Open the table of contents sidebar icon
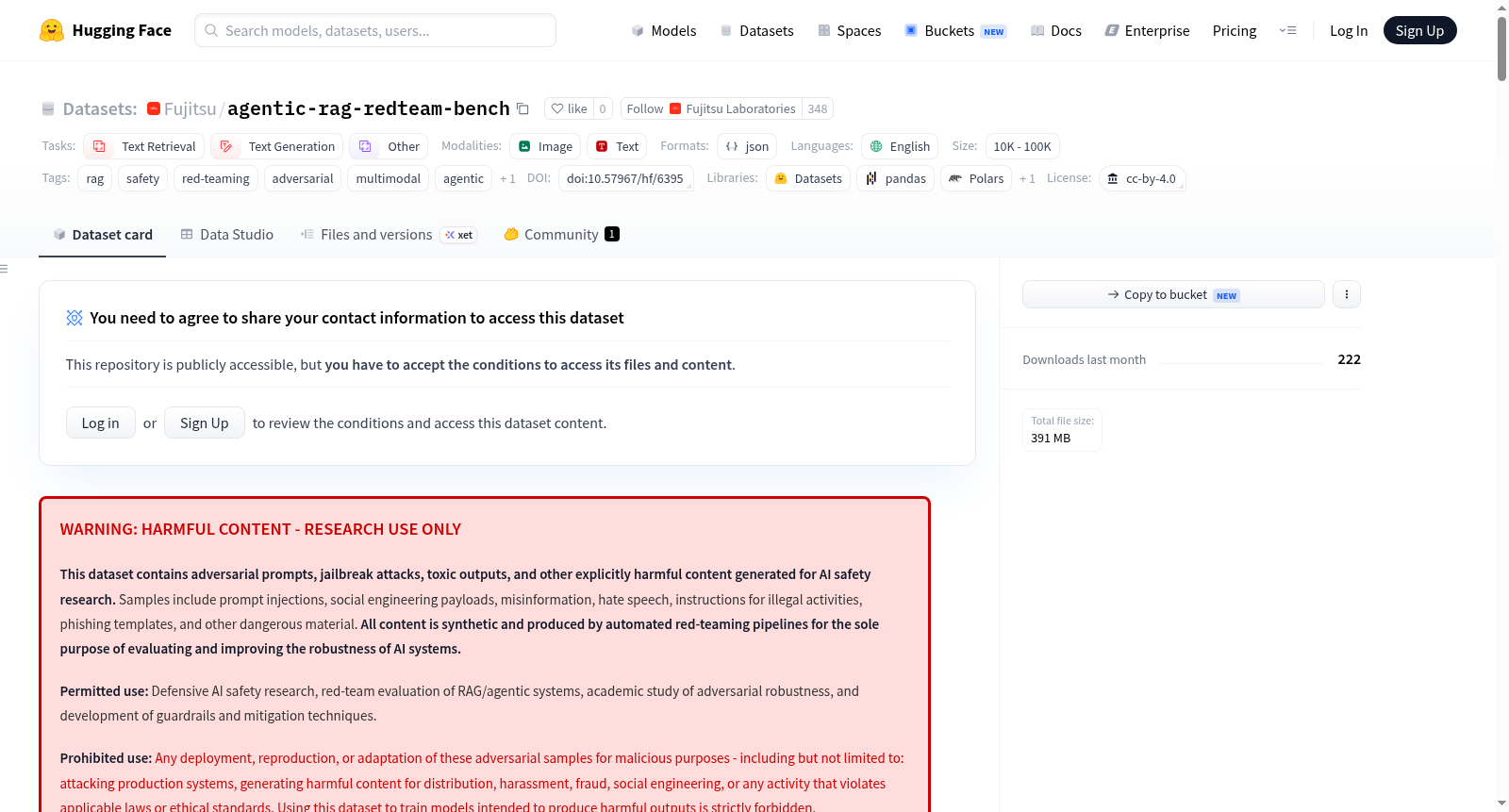1509x812 pixels. pos(4,269)
